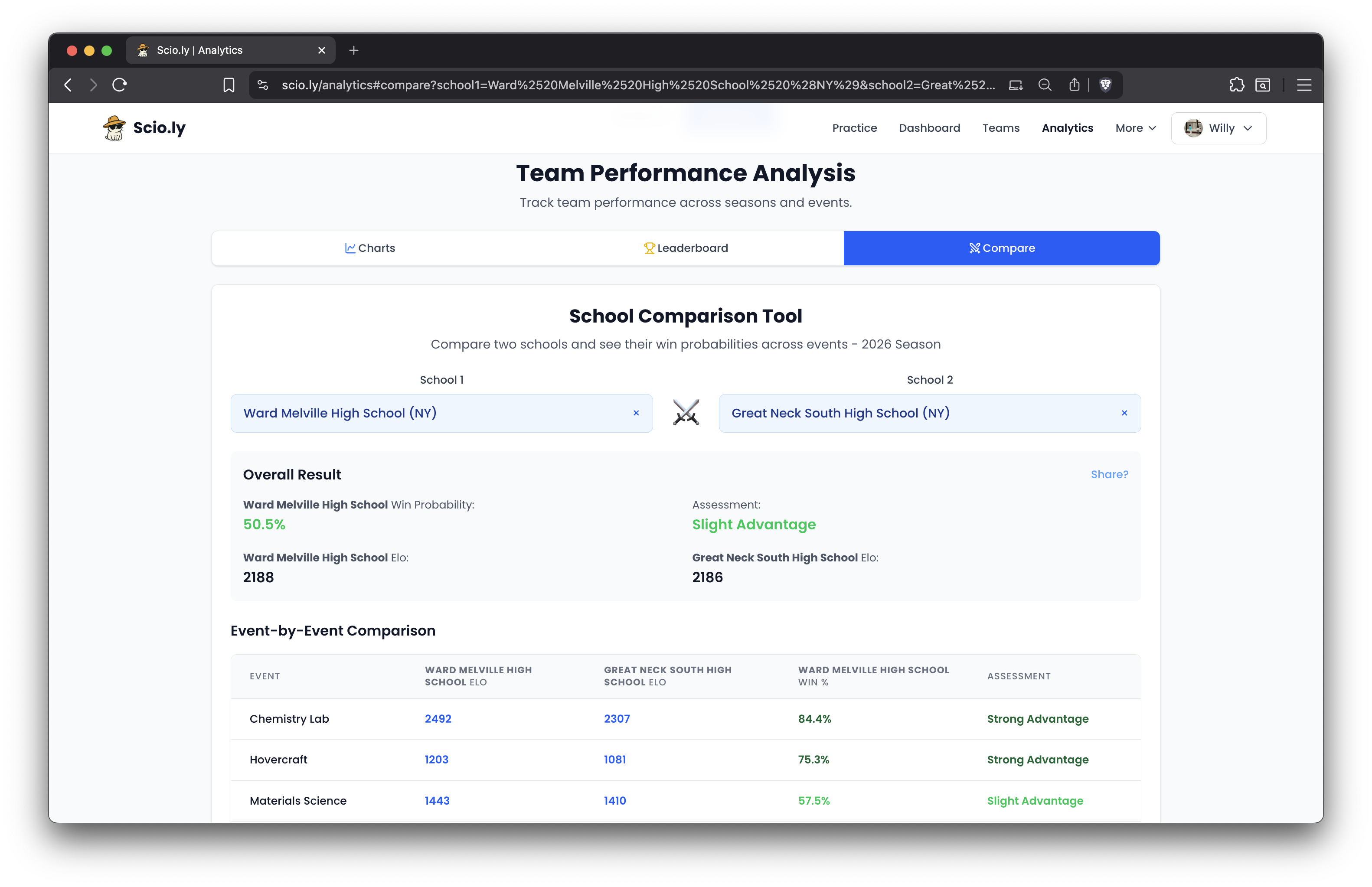
Task: Go to the Dashboard page
Action: (929, 128)
